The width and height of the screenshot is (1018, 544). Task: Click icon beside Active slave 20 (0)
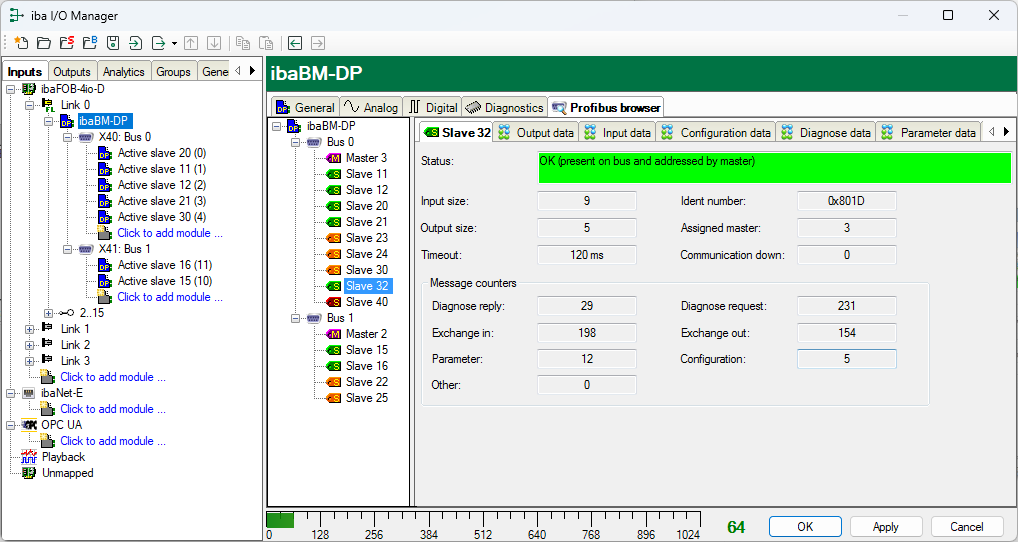(105, 153)
